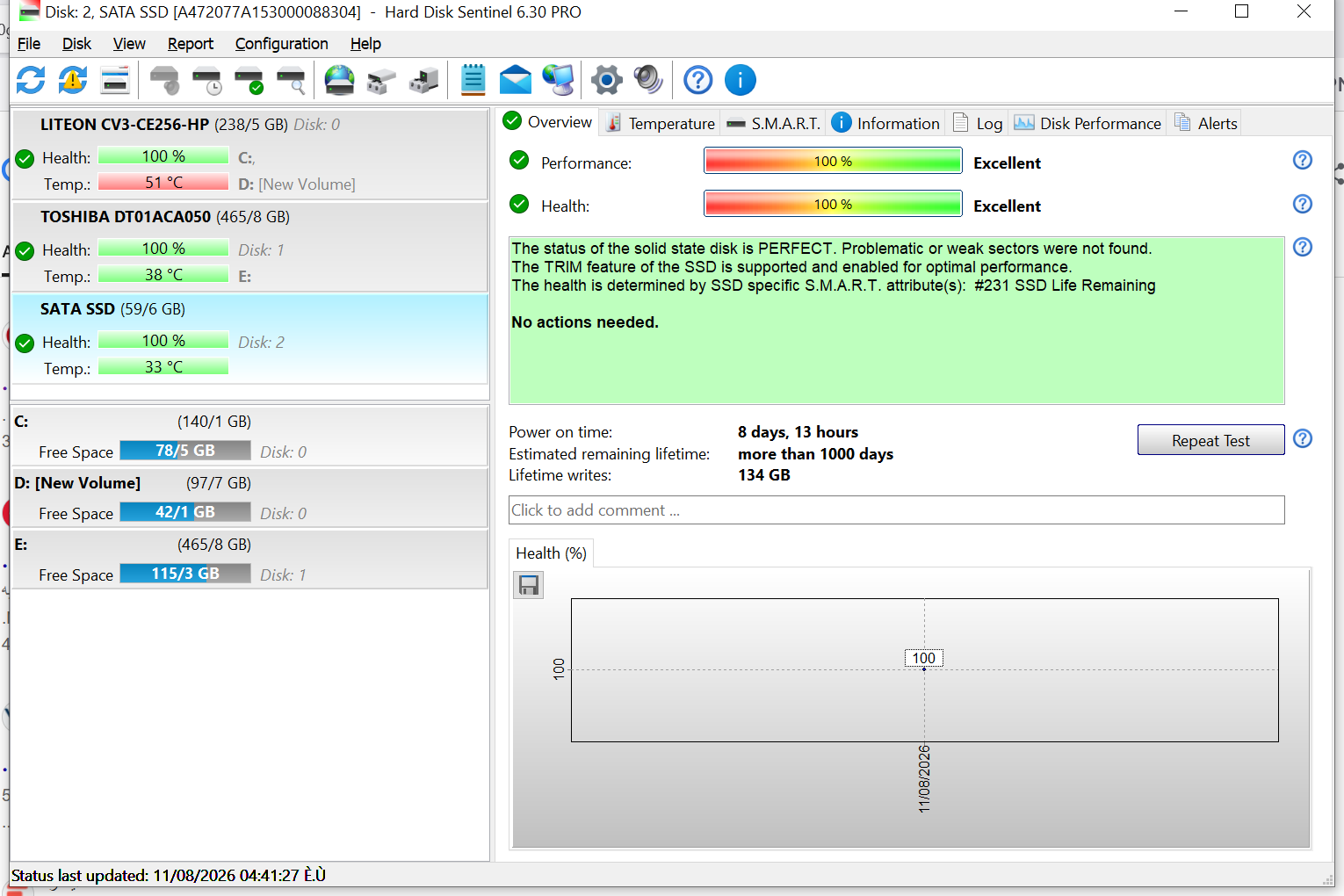This screenshot has width=1344, height=896.
Task: Click the green status description text box
Action: (897, 321)
